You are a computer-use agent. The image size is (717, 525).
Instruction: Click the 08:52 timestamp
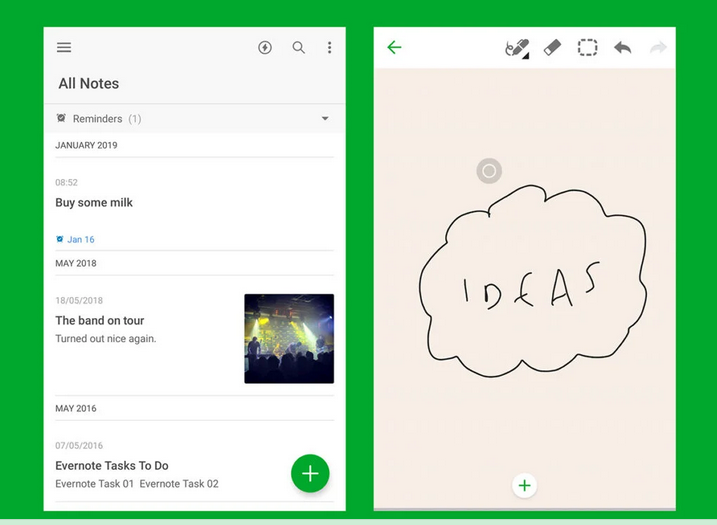[66, 182]
